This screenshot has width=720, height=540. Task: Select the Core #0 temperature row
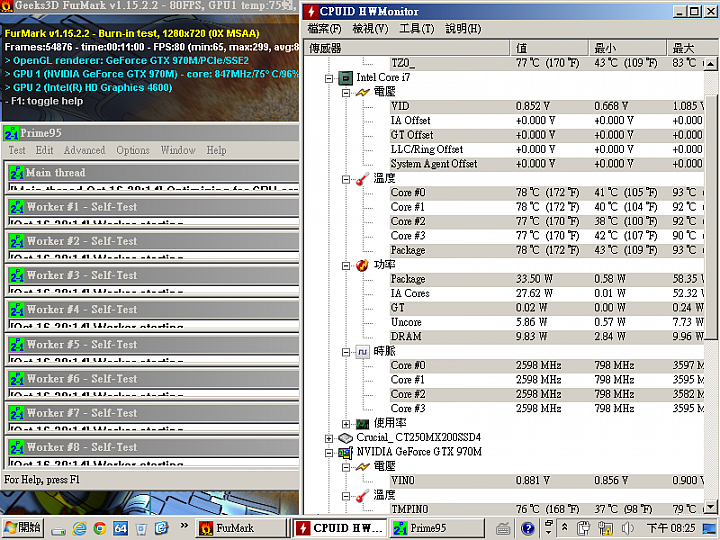coord(547,192)
